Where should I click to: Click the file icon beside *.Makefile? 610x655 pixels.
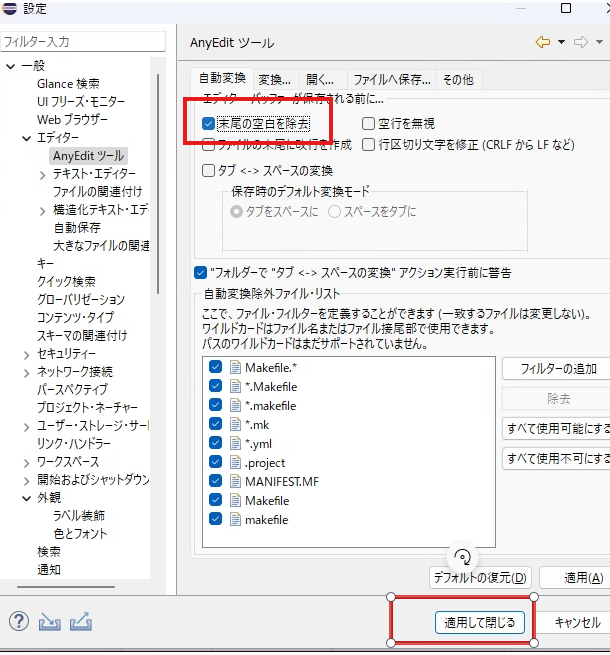pos(235,386)
